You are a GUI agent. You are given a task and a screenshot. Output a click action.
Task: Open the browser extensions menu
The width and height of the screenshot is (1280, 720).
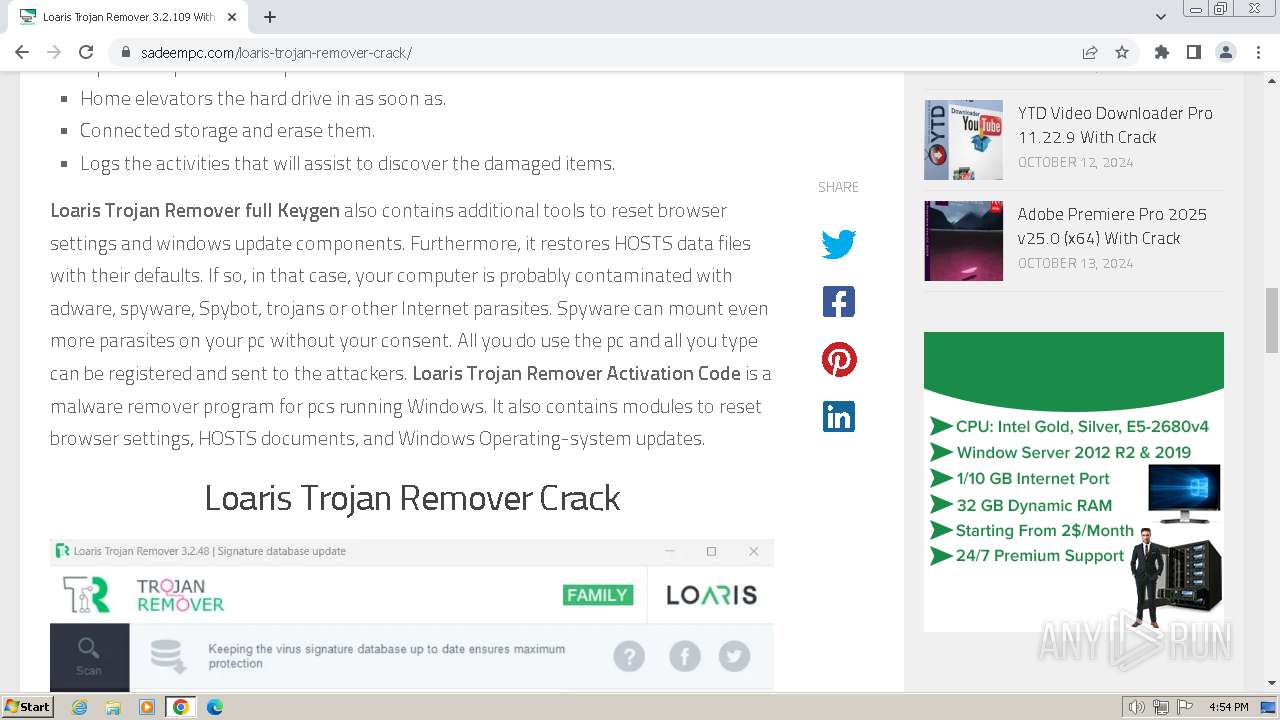click(1161, 52)
